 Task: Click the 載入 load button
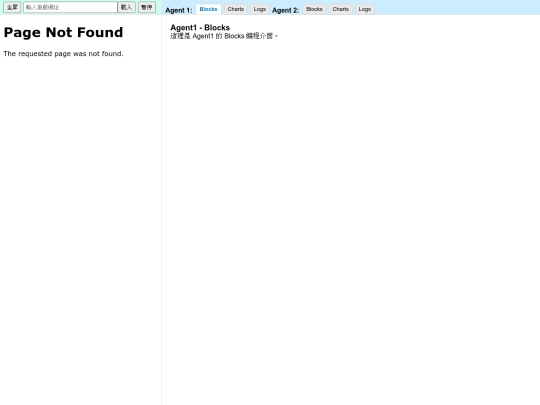click(x=126, y=7)
